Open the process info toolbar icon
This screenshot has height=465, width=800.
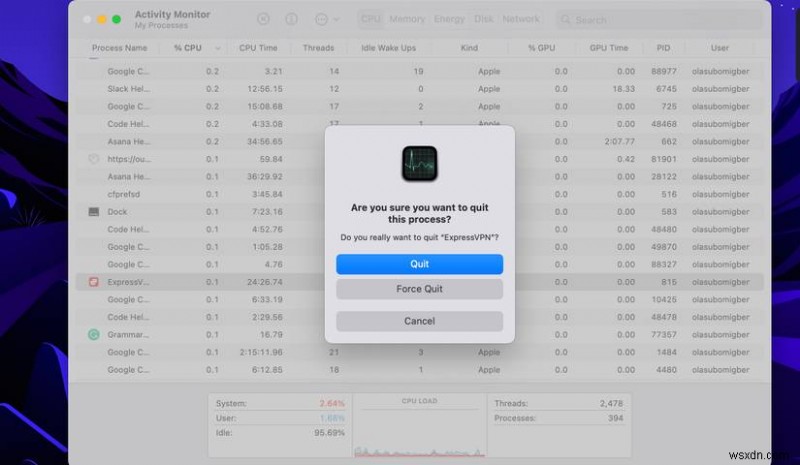point(291,19)
